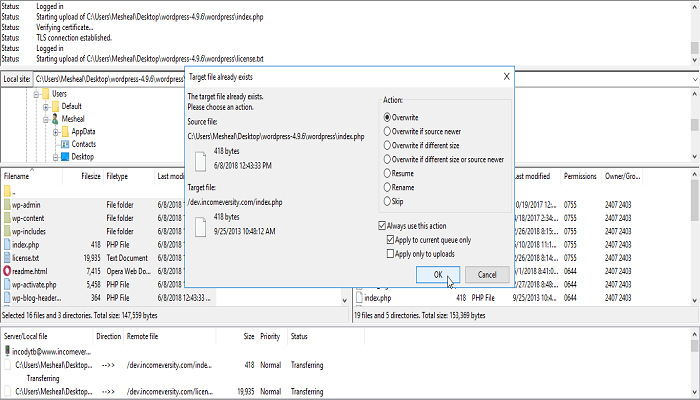Image resolution: width=700 pixels, height=400 pixels.
Task: Sort remote files by Permissions column
Action: coord(581,176)
